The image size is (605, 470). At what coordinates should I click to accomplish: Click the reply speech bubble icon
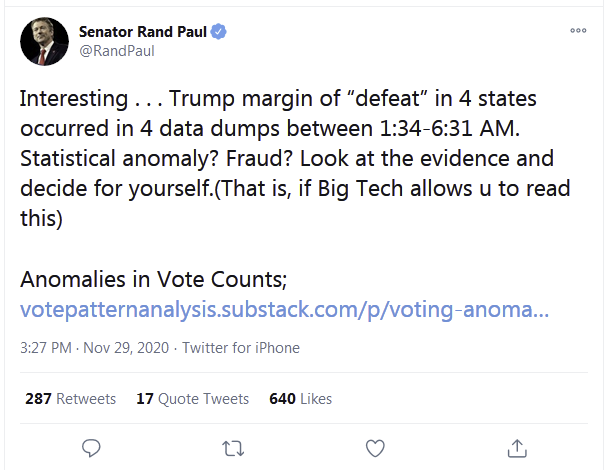[91, 448]
